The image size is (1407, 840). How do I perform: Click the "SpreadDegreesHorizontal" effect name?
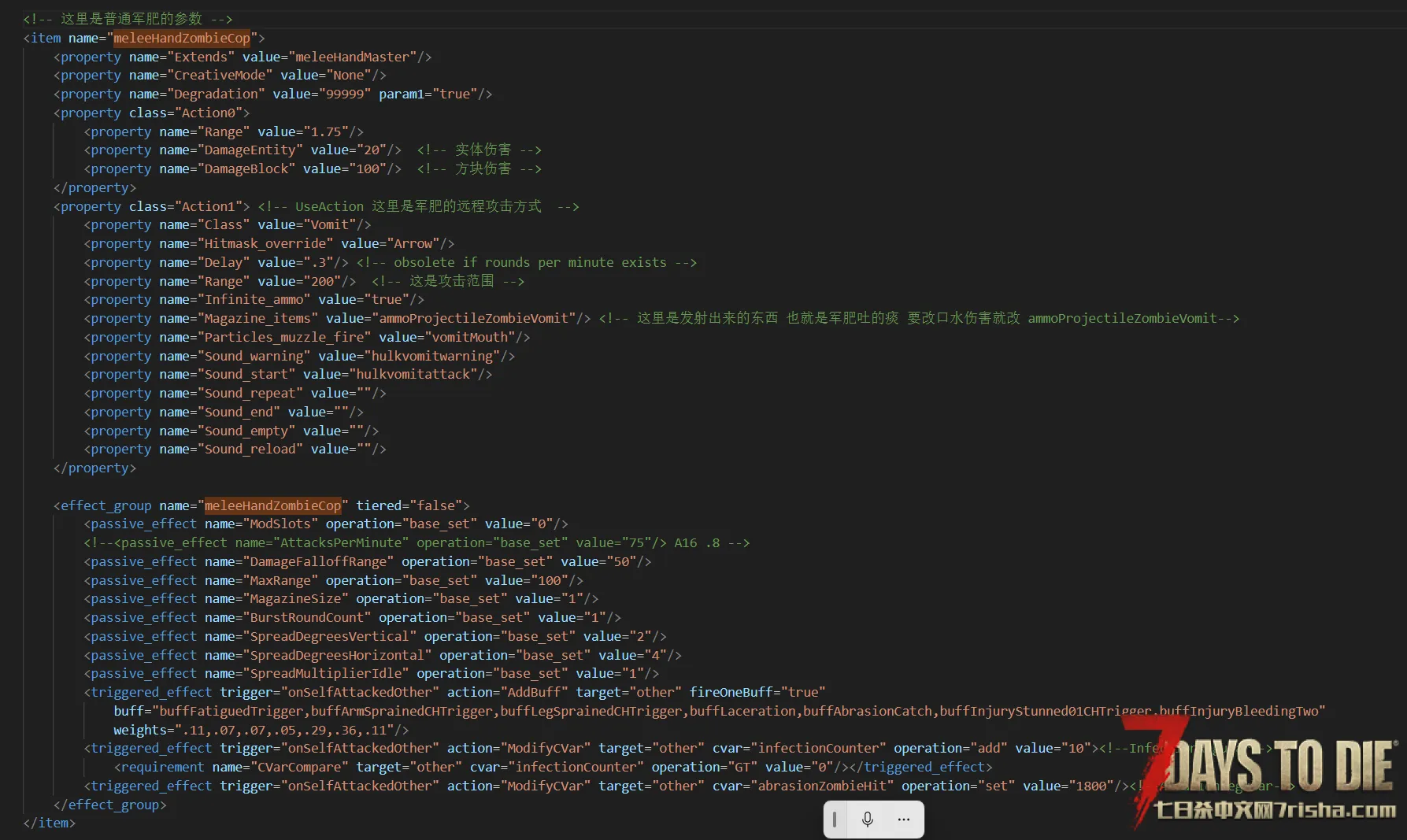click(337, 656)
